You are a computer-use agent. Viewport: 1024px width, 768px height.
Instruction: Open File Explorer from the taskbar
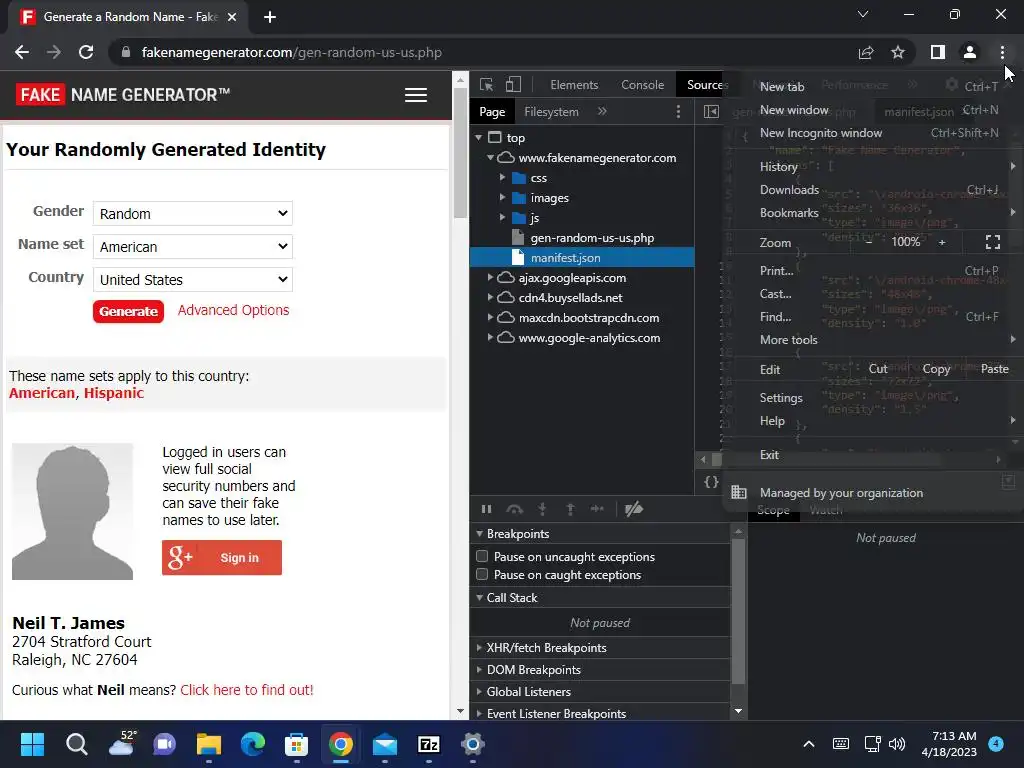[x=209, y=744]
